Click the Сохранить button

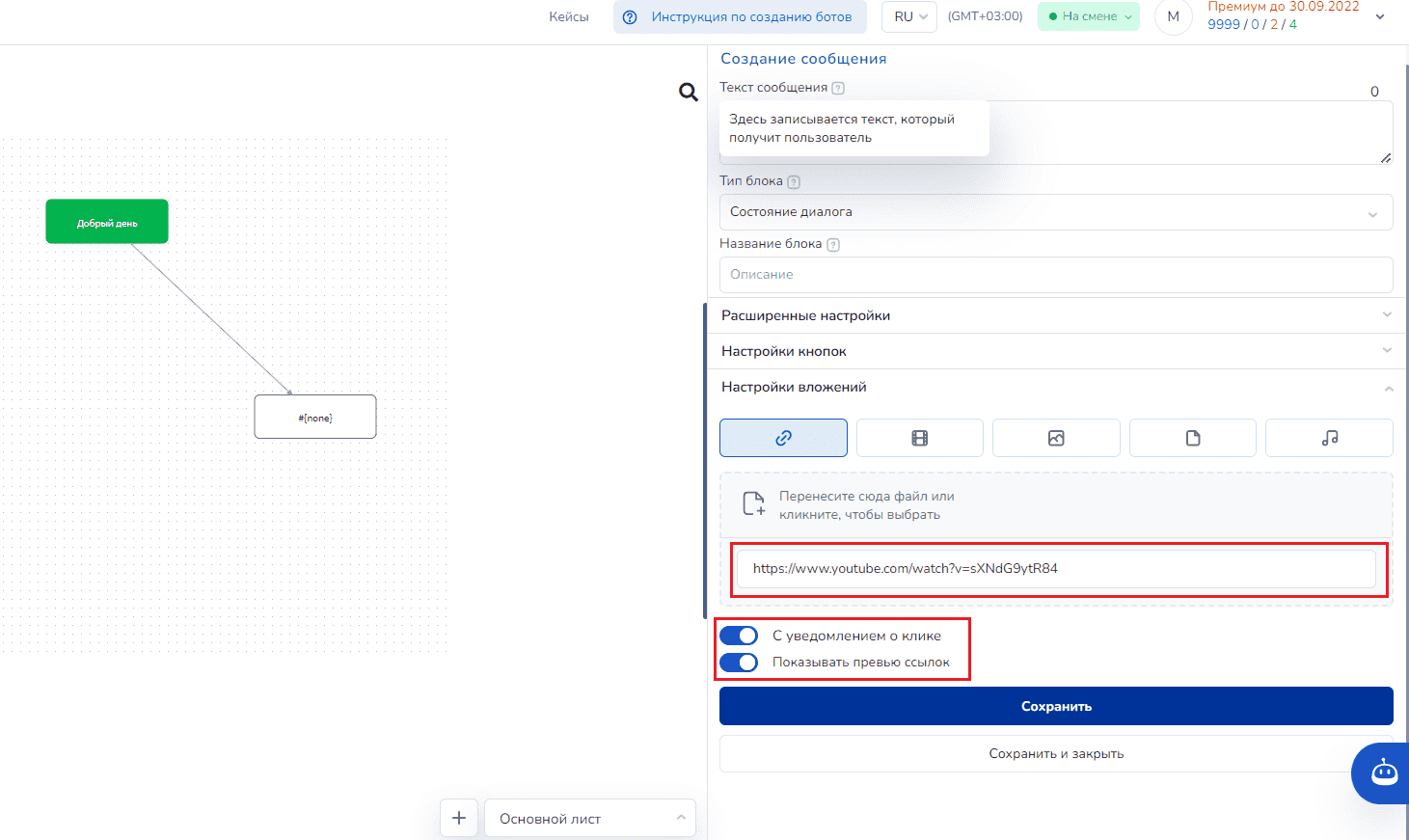click(1056, 706)
